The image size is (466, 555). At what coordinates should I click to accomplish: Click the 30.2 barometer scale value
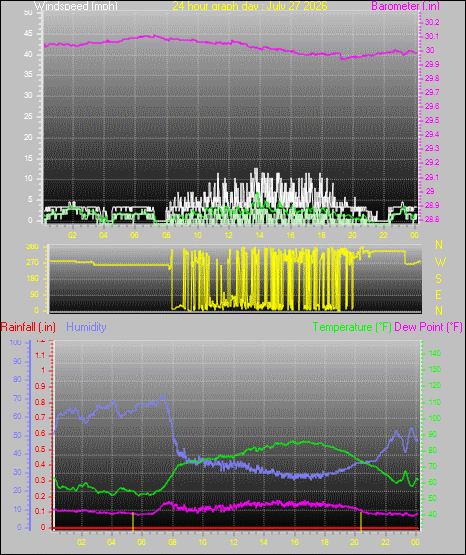[x=432, y=22]
